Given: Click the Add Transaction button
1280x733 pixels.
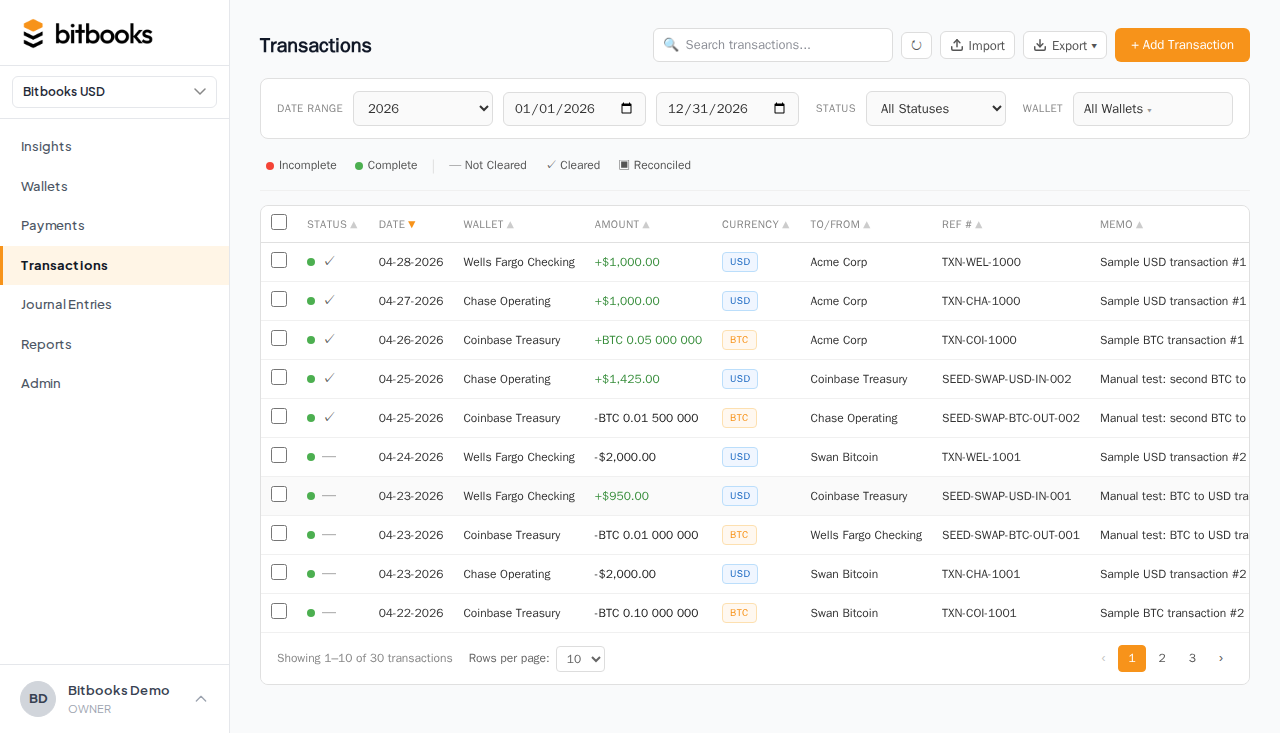Looking at the screenshot, I should click(1182, 45).
